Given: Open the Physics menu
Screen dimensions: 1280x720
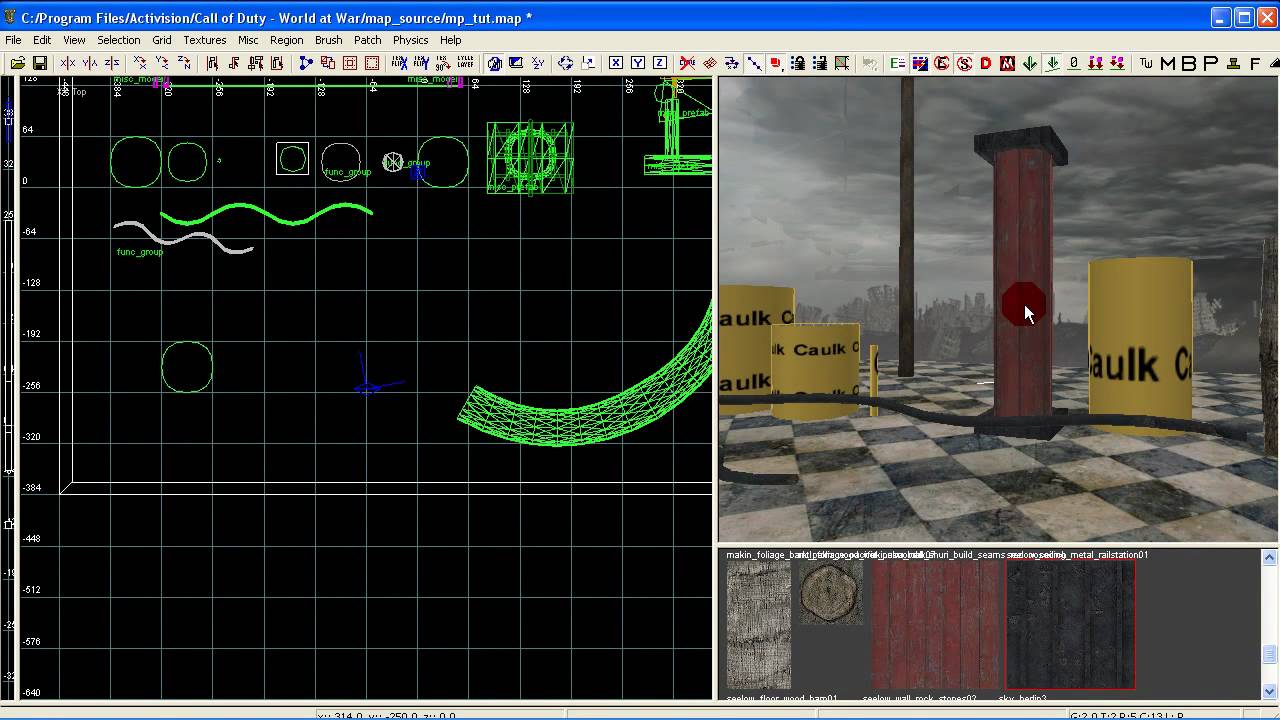Looking at the screenshot, I should (410, 40).
